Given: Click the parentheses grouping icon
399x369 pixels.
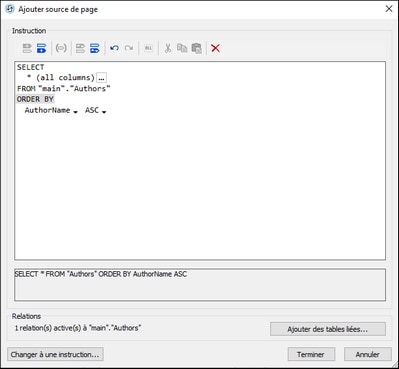Looking at the screenshot, I should 61,48.
